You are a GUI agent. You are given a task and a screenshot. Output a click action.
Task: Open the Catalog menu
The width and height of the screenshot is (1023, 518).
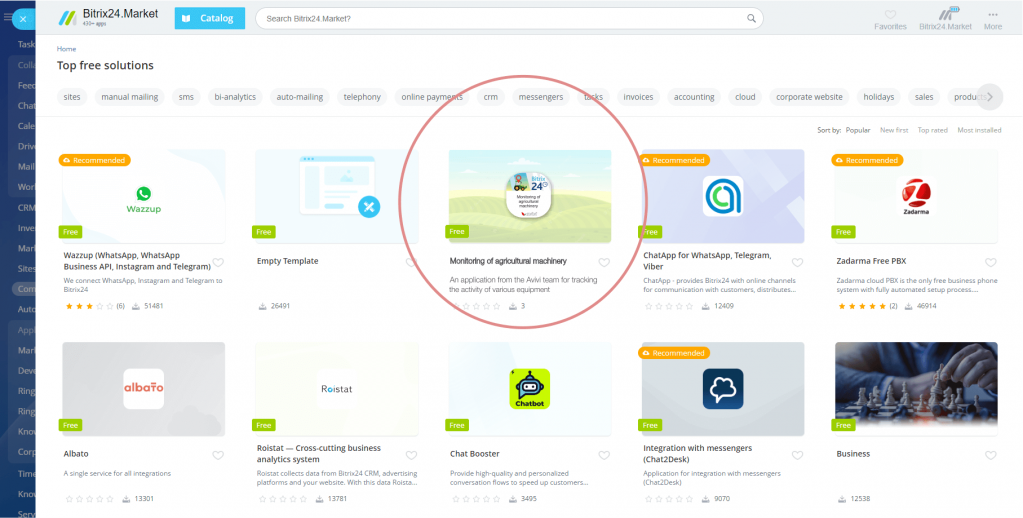tap(209, 18)
